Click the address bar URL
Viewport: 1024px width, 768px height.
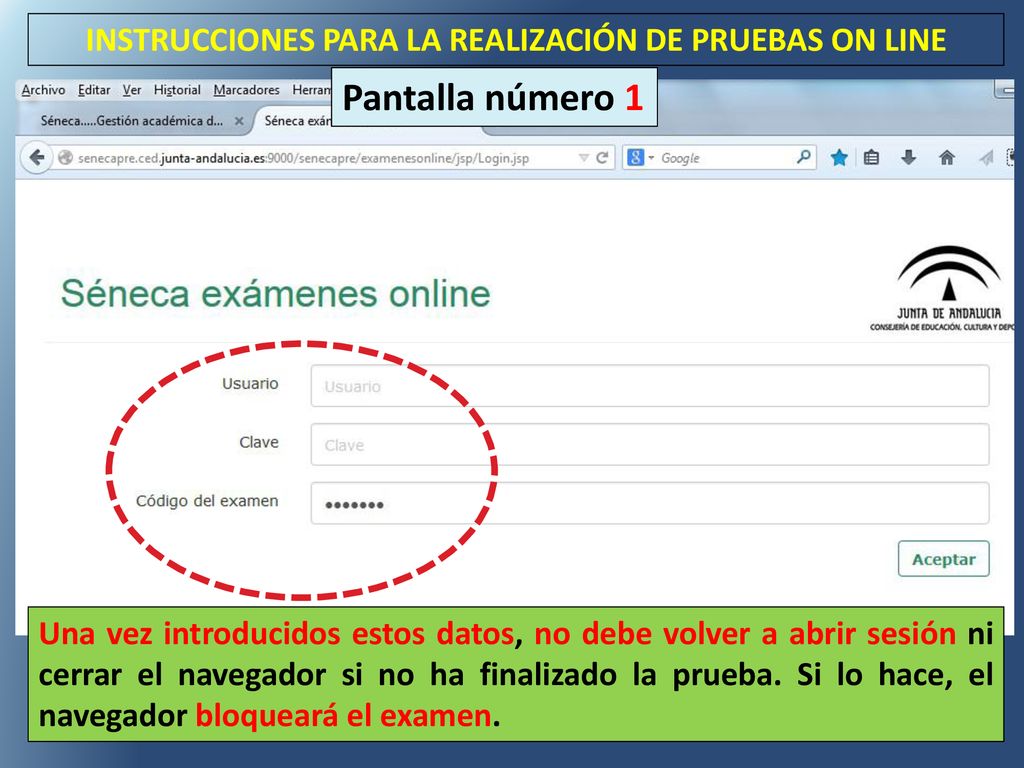[x=304, y=158]
